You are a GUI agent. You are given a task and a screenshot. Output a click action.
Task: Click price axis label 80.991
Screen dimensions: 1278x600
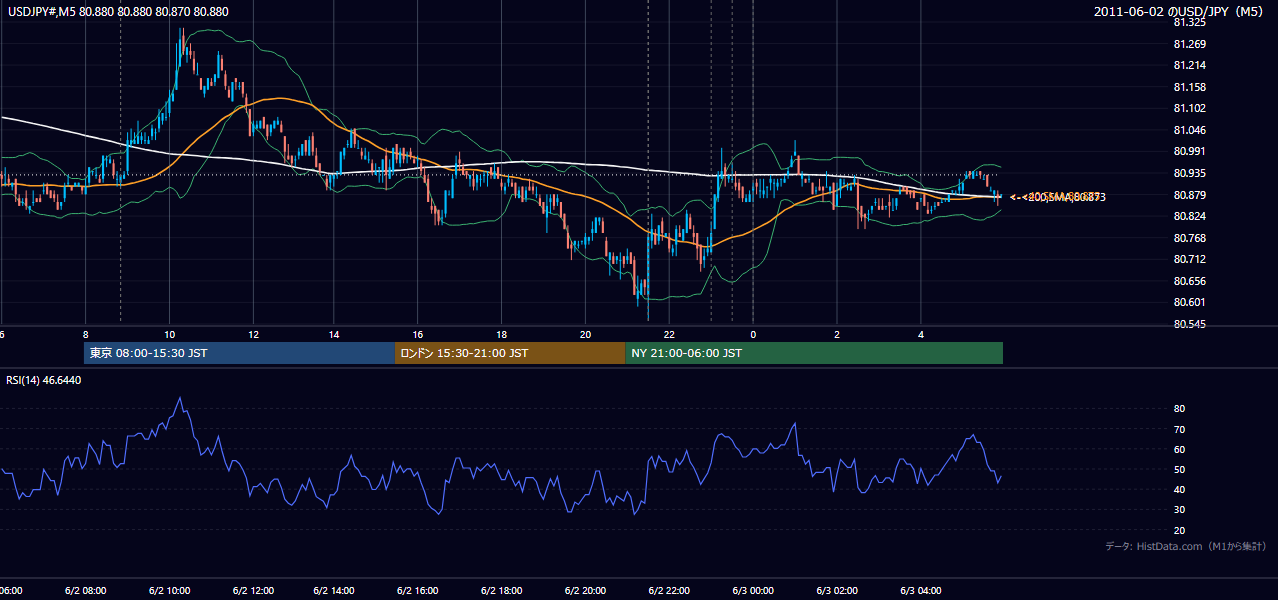click(x=1190, y=151)
